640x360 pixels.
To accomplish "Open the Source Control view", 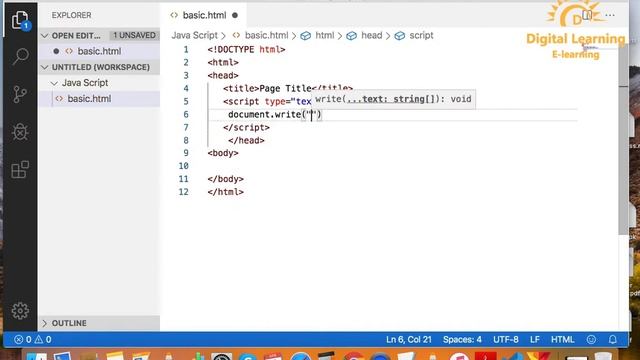I will pos(20,94).
